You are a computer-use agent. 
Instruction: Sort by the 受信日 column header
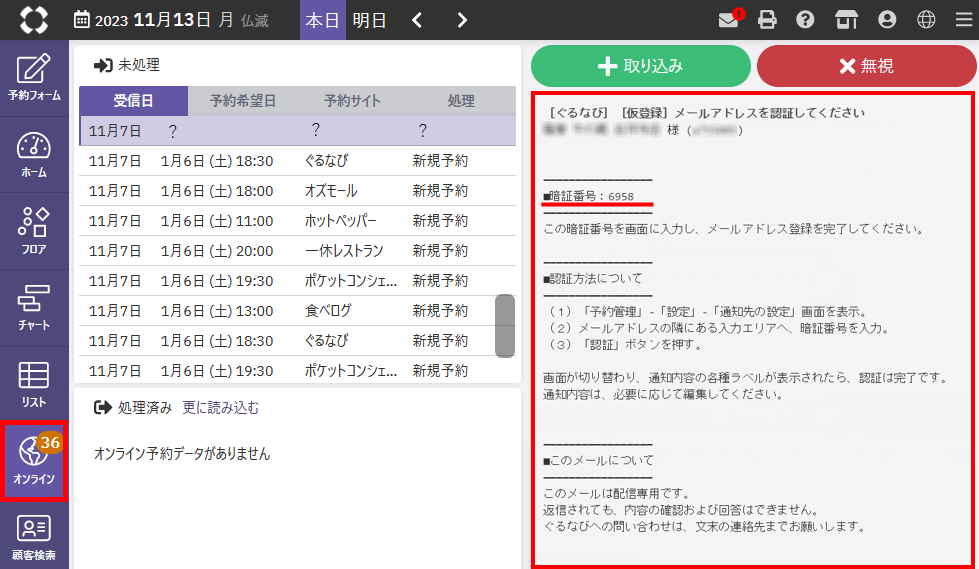[133, 101]
